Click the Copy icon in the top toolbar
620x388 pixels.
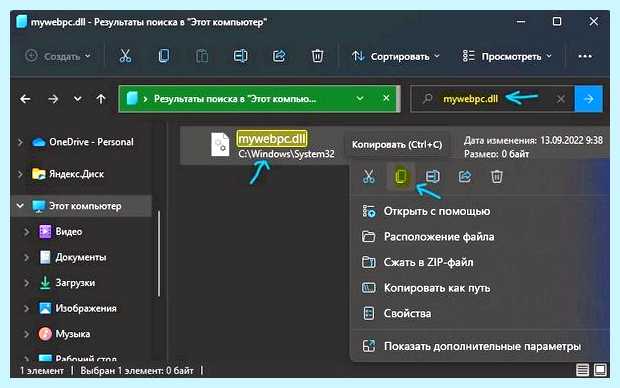164,56
